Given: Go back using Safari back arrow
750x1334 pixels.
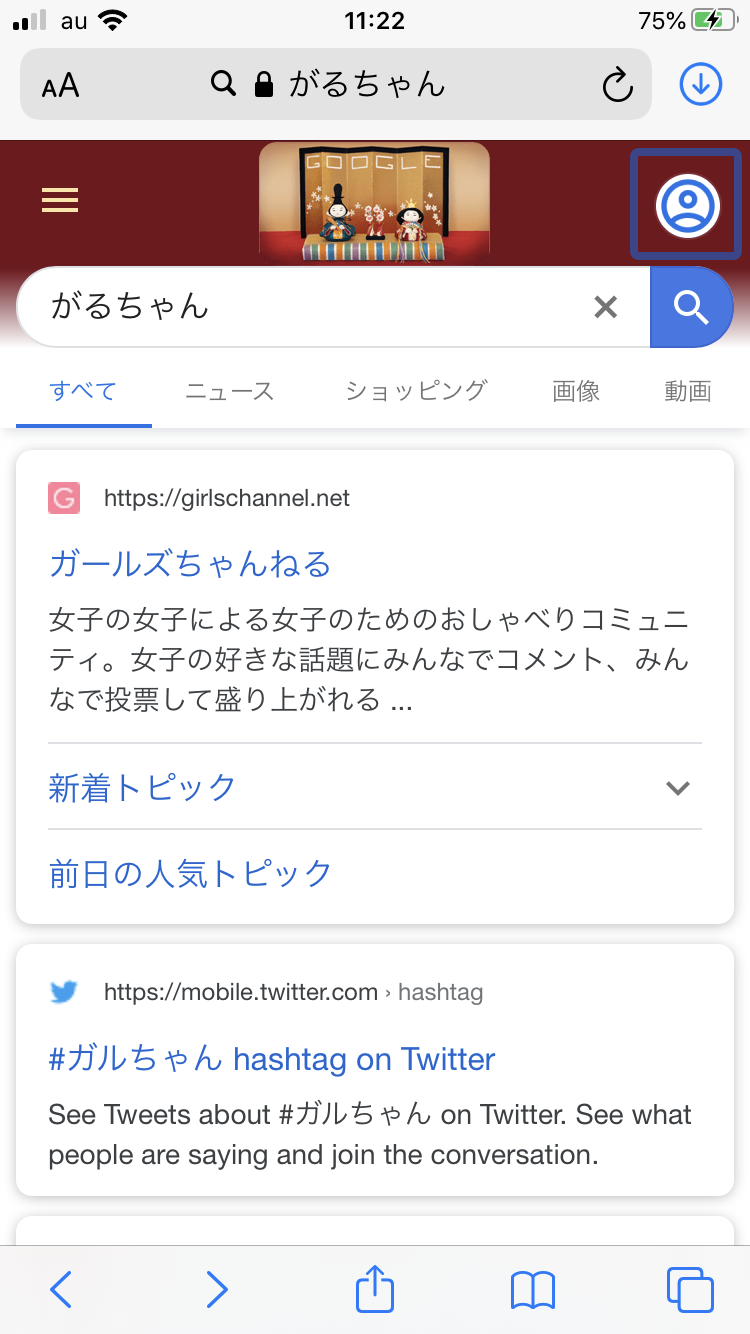Looking at the screenshot, I should click(61, 1289).
